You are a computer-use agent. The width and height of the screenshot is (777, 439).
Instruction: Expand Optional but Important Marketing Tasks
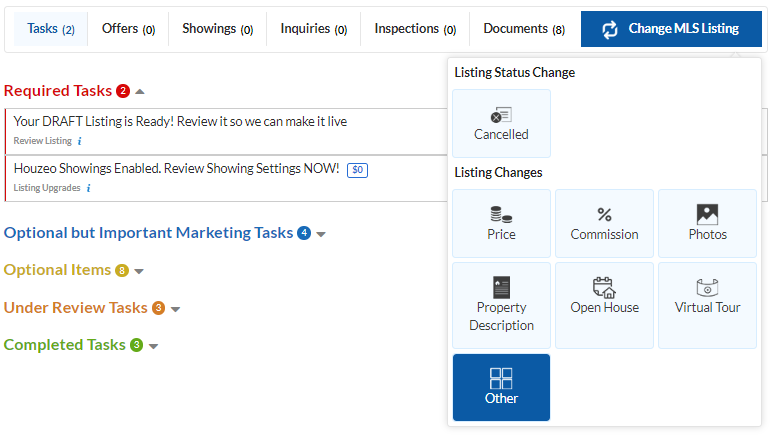321,234
